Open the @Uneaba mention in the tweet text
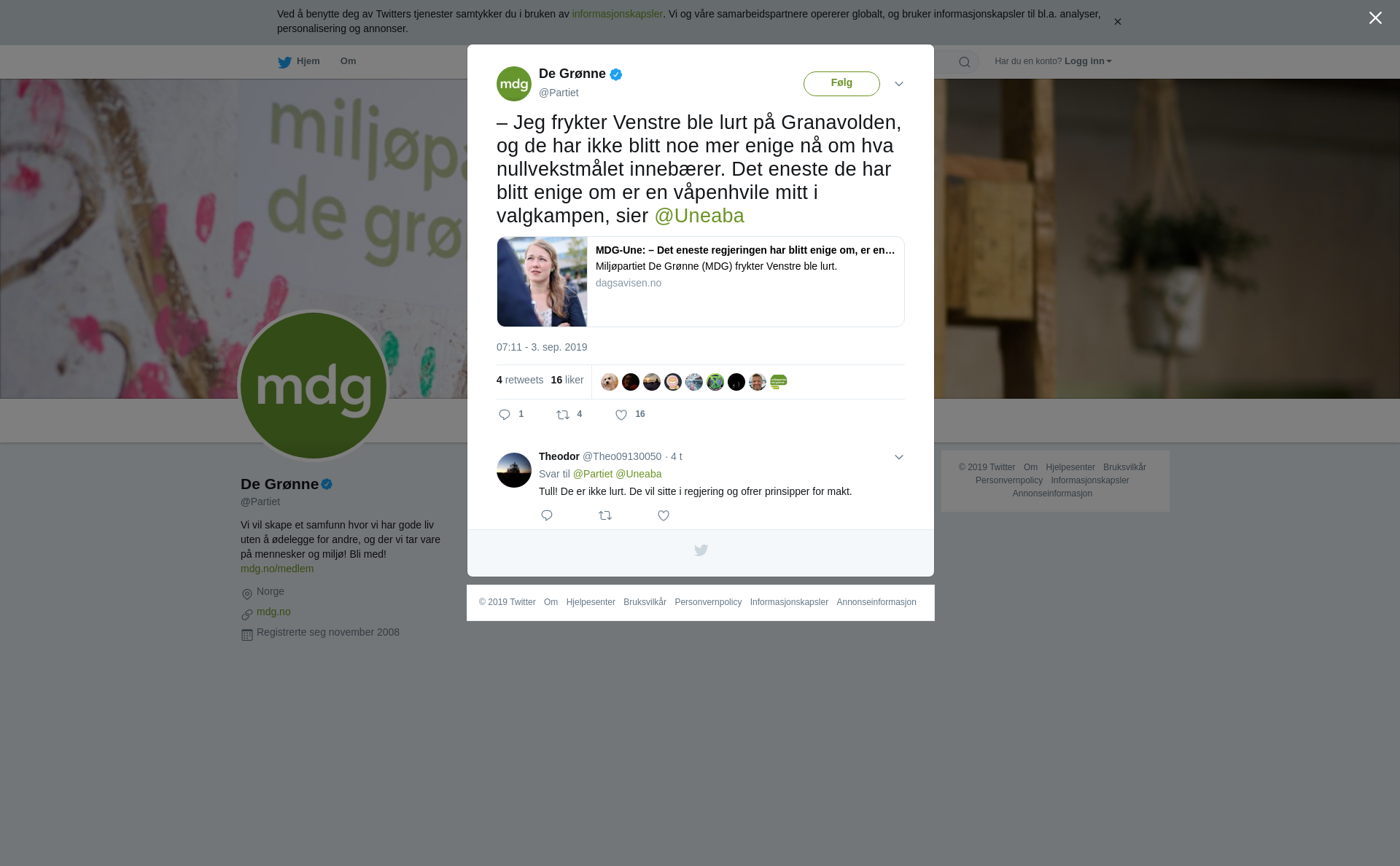The width and height of the screenshot is (1400, 866). click(699, 216)
